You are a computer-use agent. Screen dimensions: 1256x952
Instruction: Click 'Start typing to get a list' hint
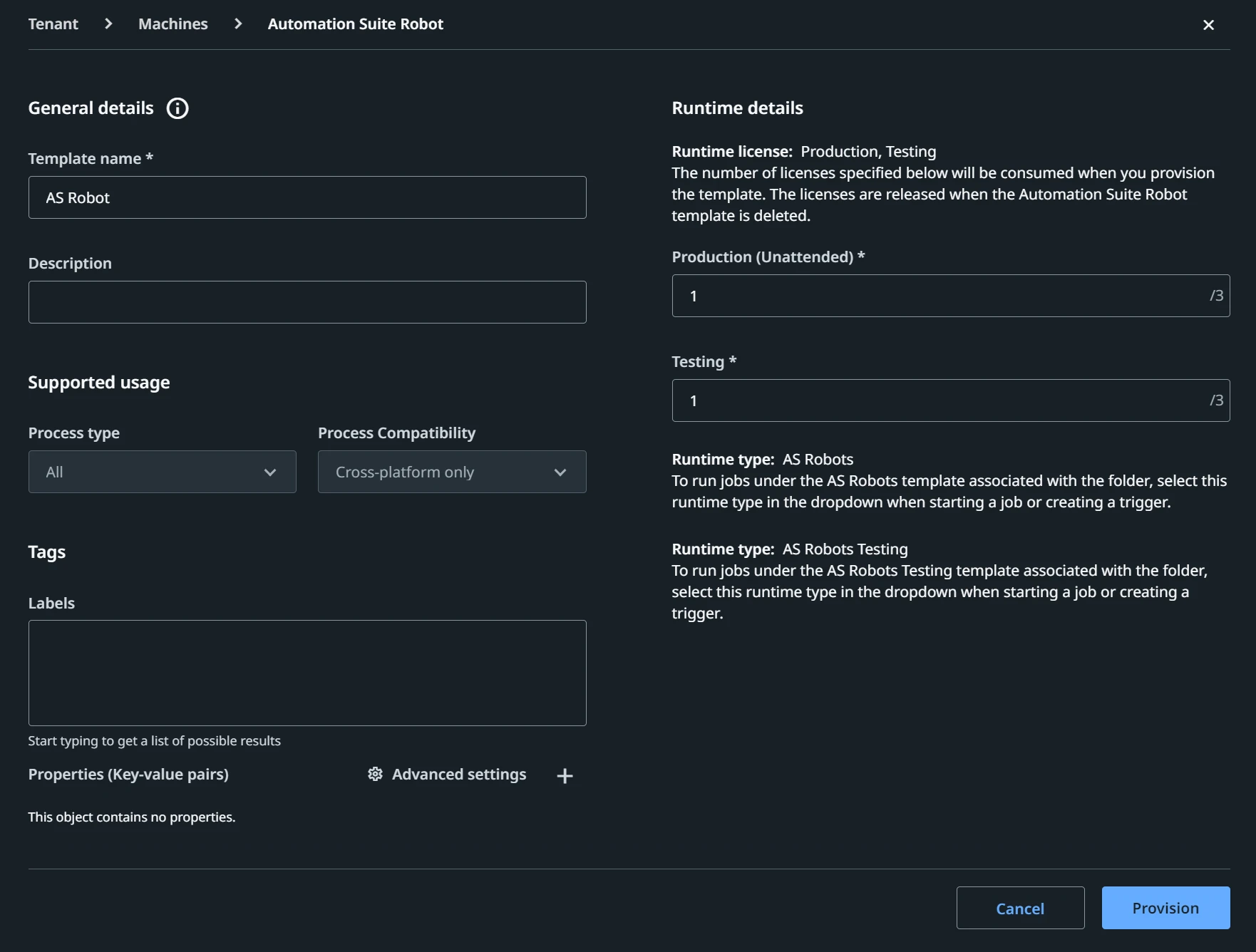click(155, 741)
